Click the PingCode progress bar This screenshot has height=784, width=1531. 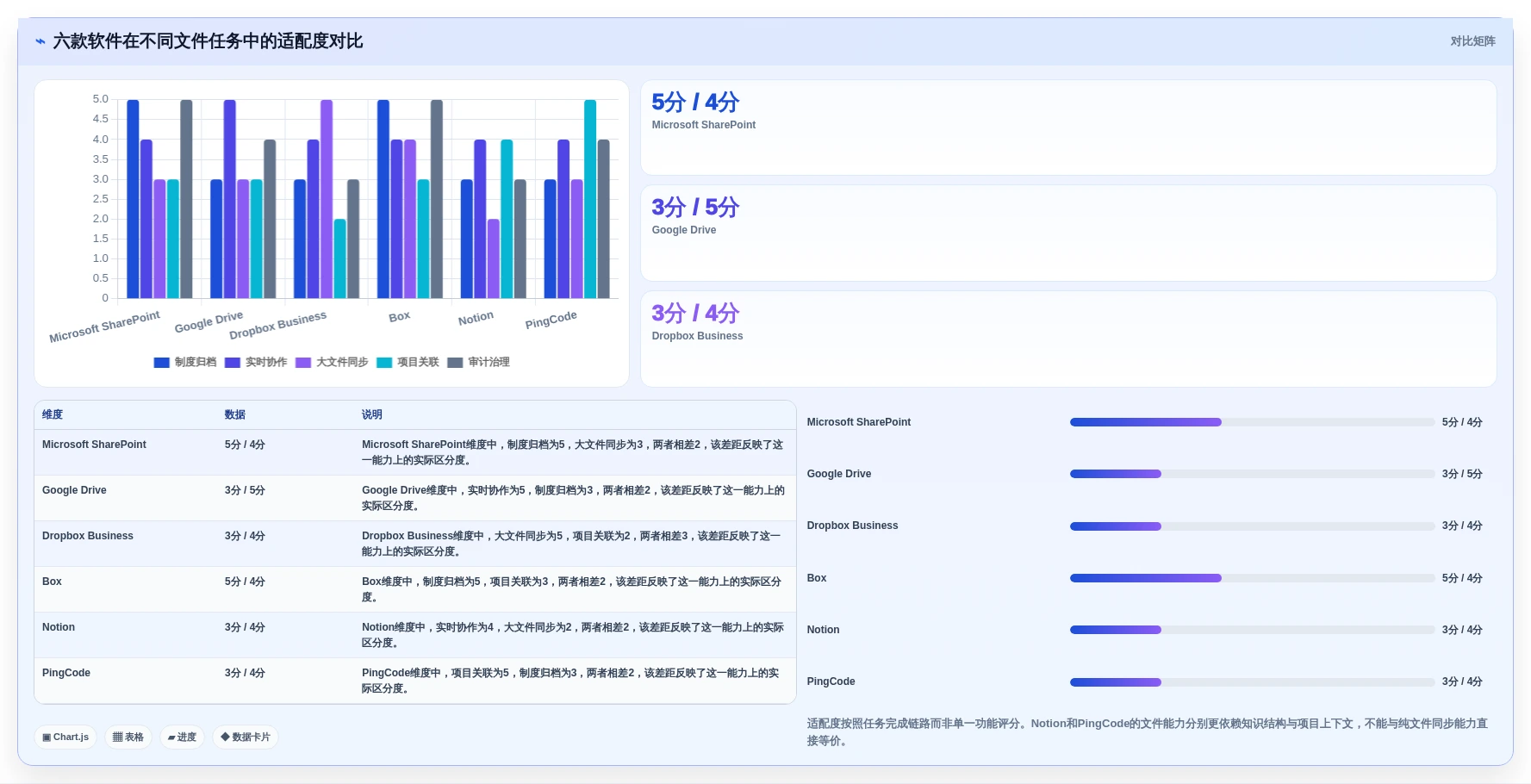[x=1252, y=682]
